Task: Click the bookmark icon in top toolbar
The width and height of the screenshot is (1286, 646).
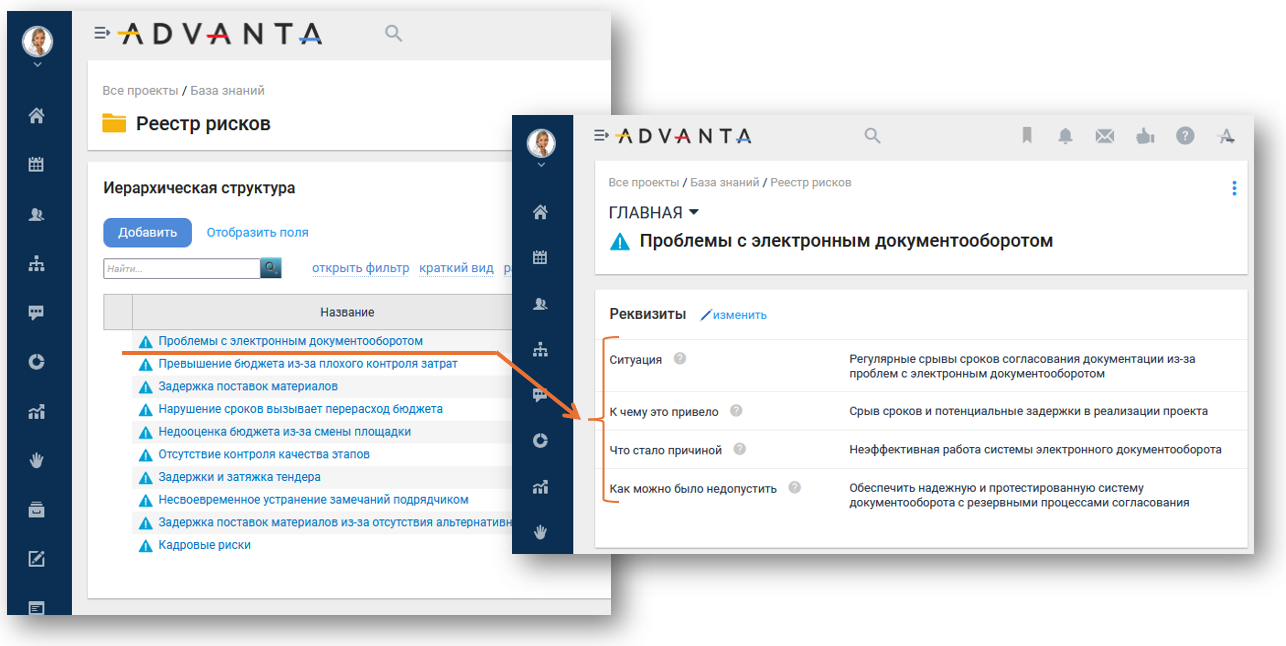Action: click(x=1026, y=136)
